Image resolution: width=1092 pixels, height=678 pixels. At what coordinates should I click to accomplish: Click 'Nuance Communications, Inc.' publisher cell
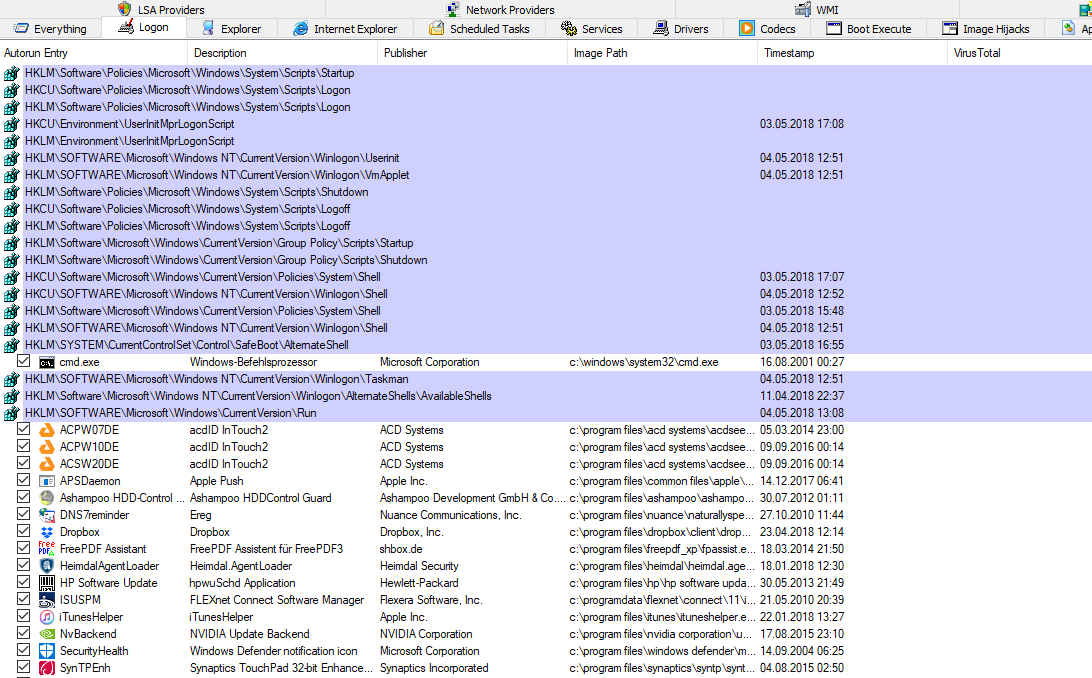click(x=451, y=515)
